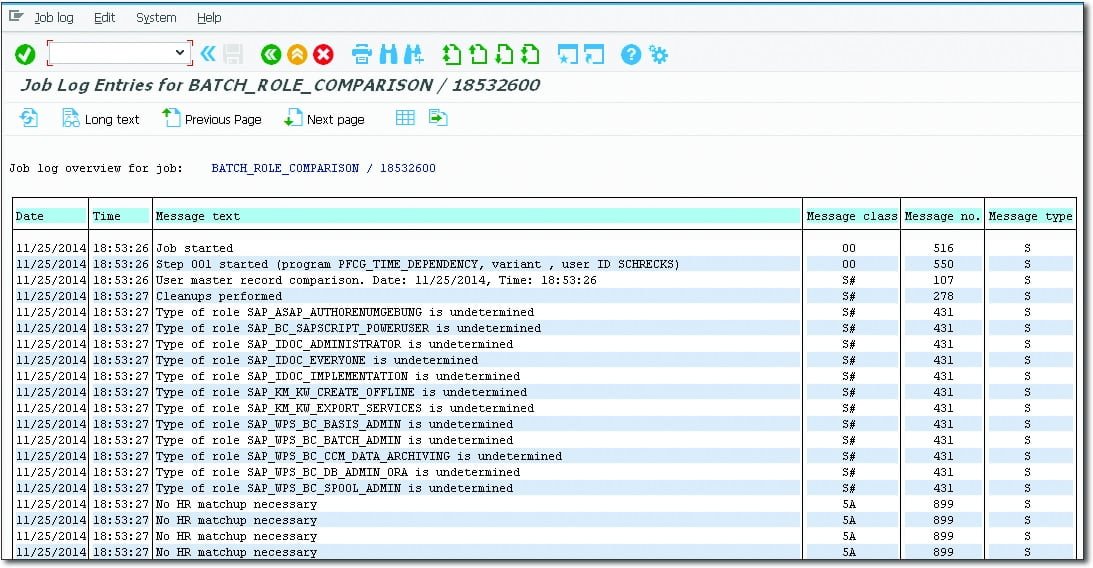This screenshot has height=568, width=1093.
Task: Click the standard toolbar Previous Page icon
Action: [478, 54]
